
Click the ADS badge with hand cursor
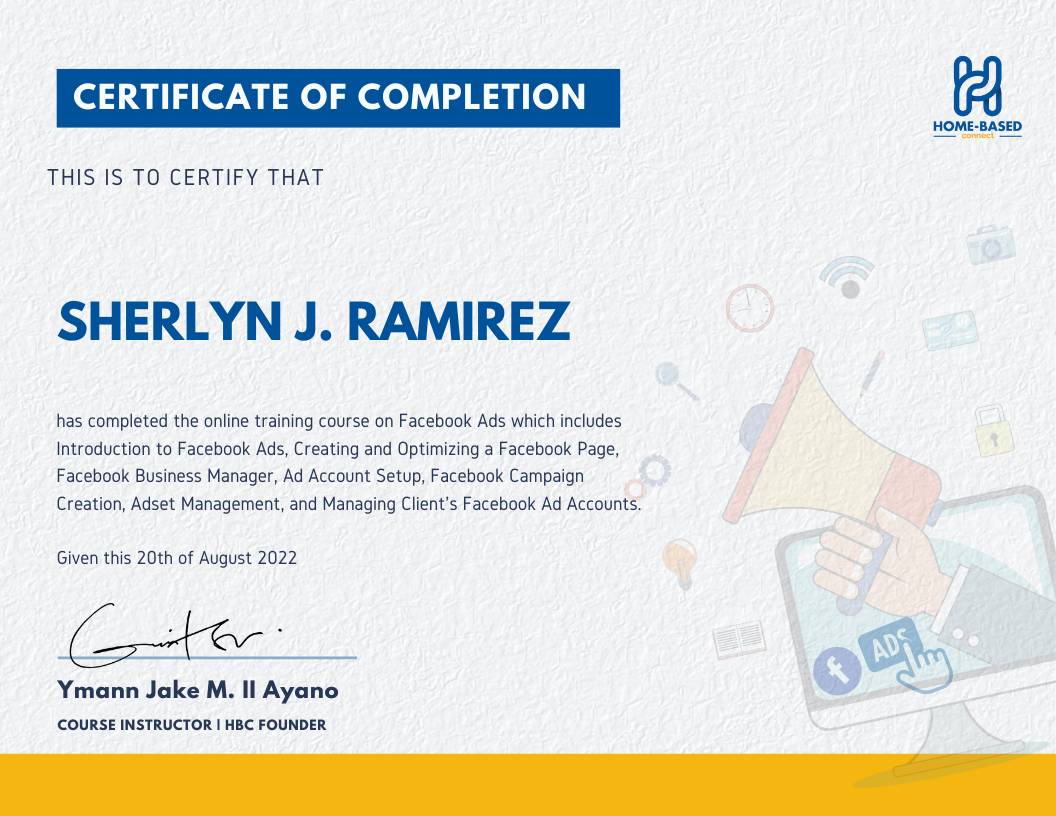(904, 654)
